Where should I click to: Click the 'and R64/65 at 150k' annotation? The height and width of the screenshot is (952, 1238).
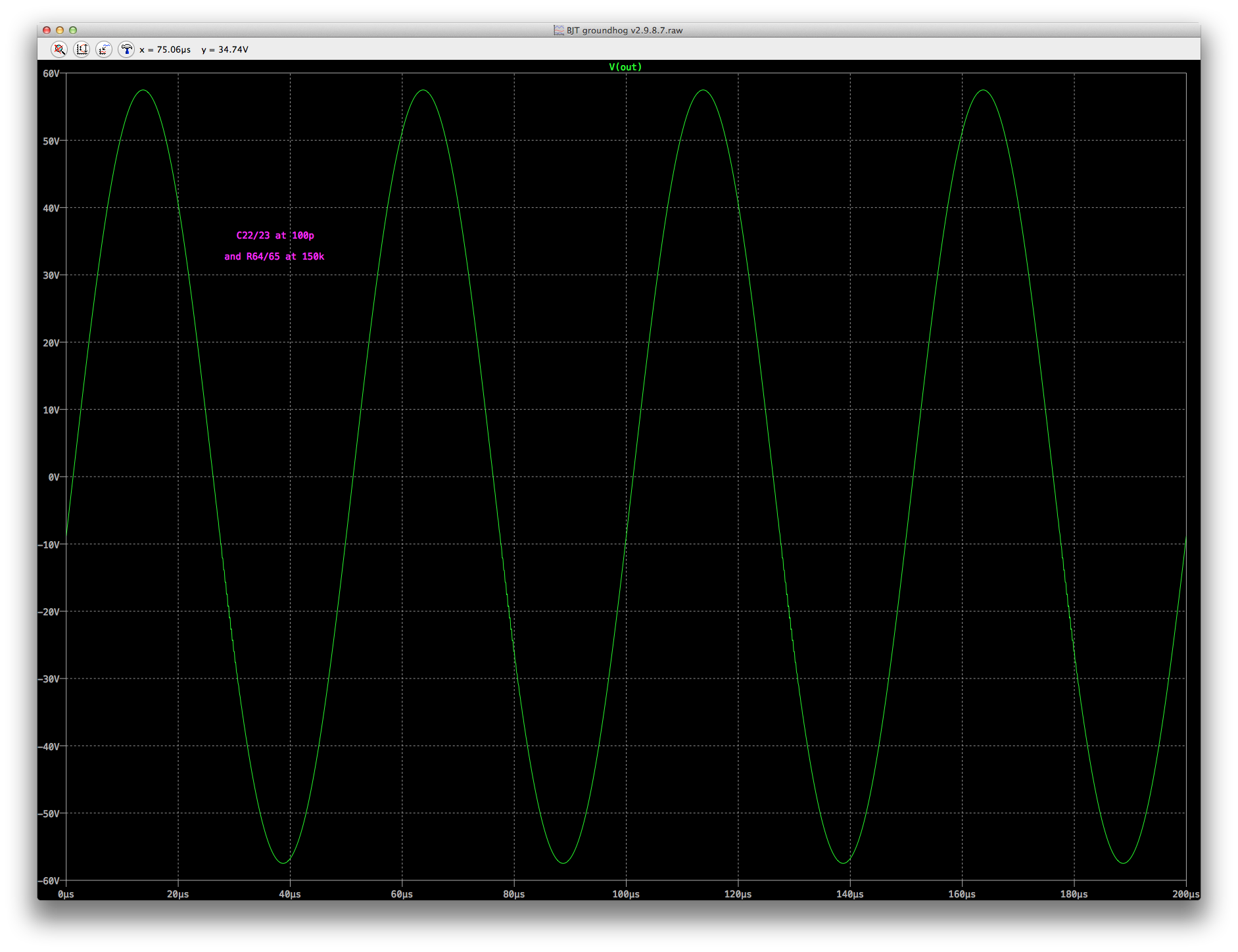click(274, 256)
